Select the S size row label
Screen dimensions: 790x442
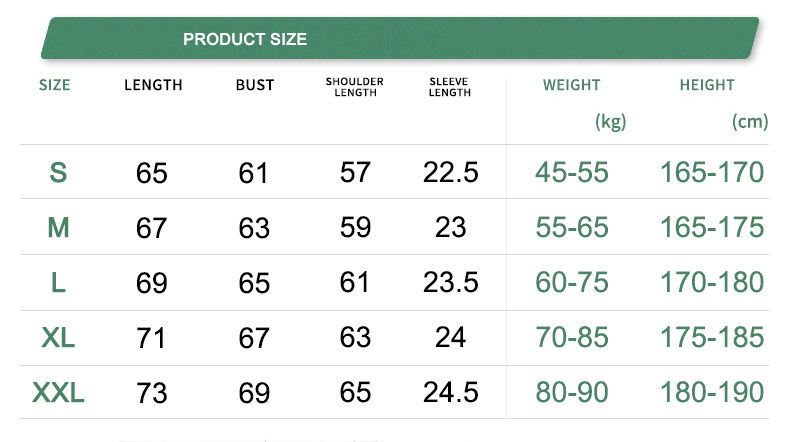tap(58, 173)
